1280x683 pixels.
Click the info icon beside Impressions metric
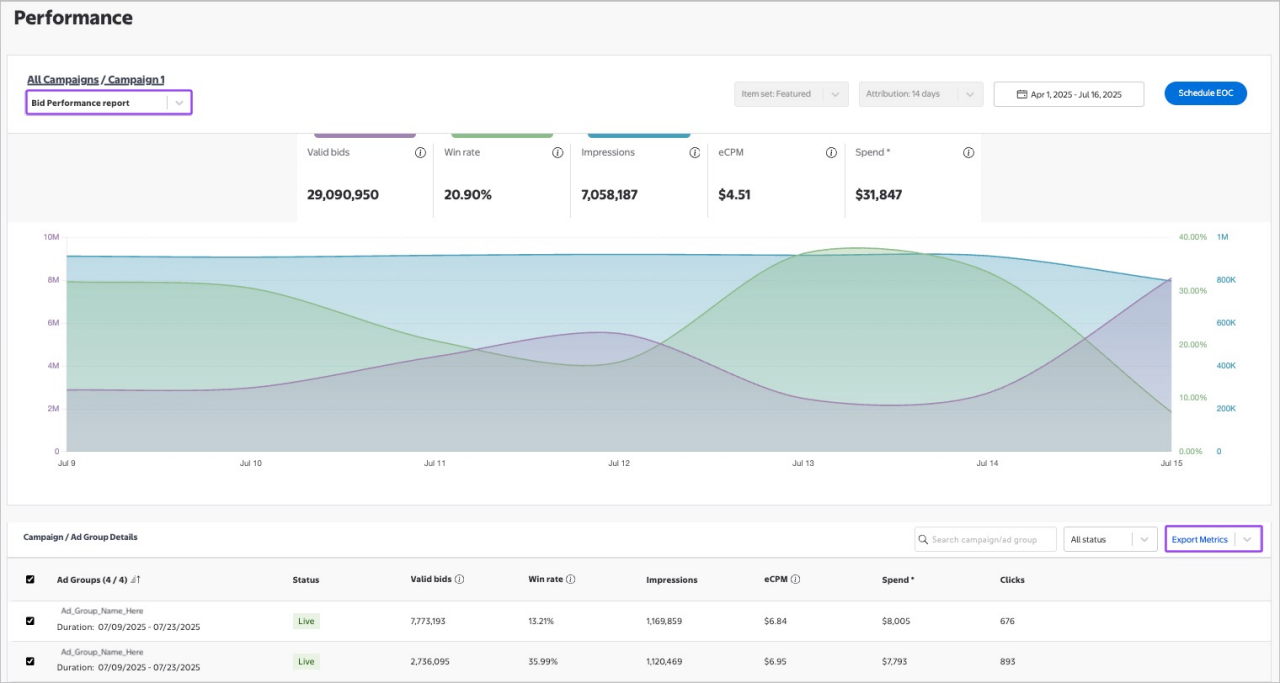(694, 152)
